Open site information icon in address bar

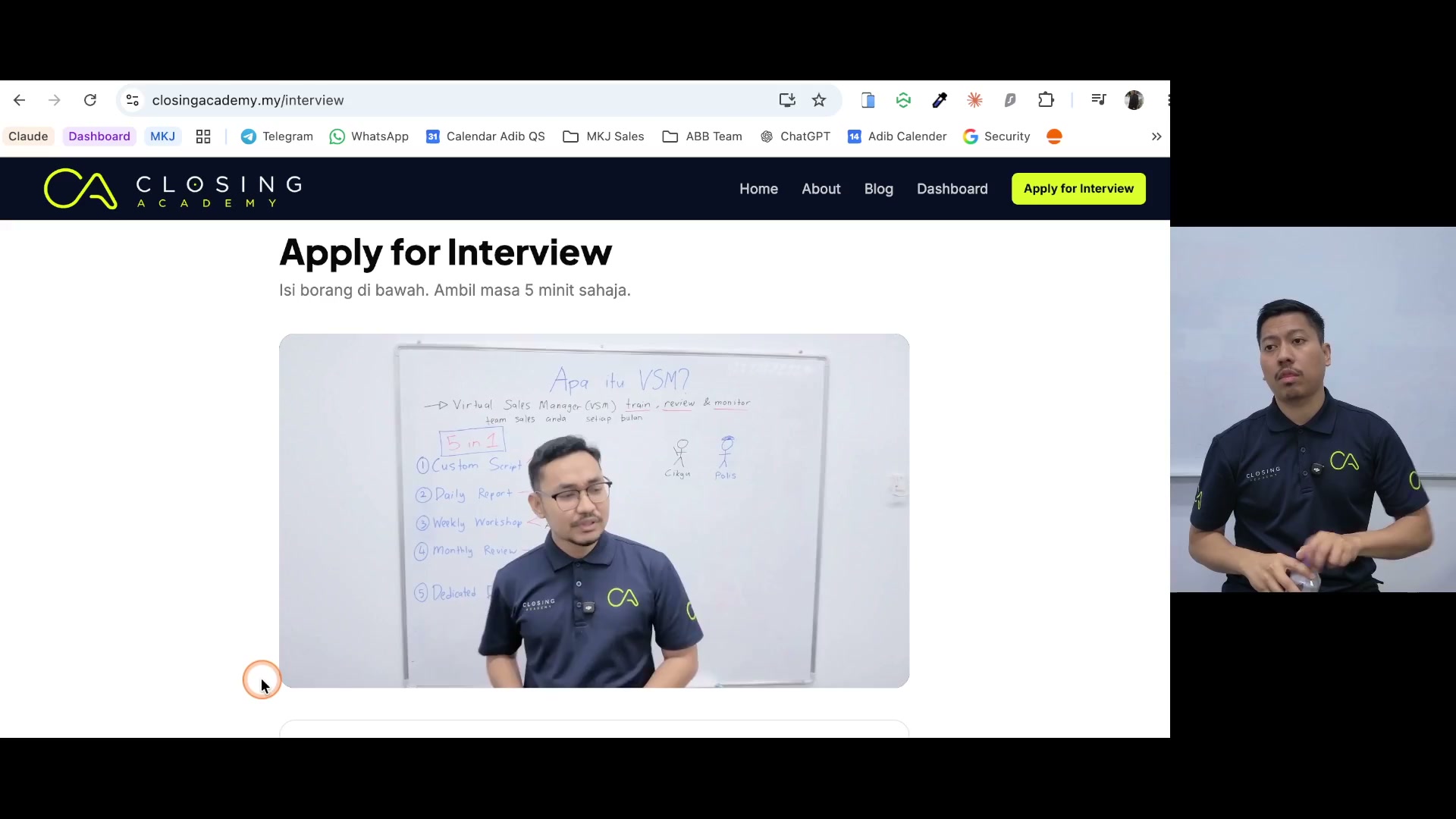point(133,100)
